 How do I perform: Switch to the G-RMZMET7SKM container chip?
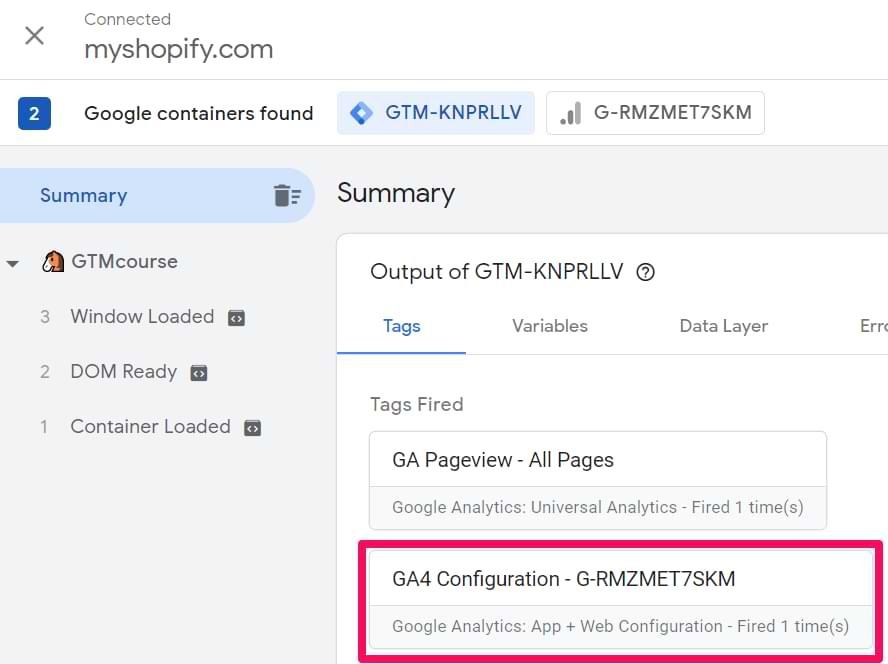click(x=655, y=113)
